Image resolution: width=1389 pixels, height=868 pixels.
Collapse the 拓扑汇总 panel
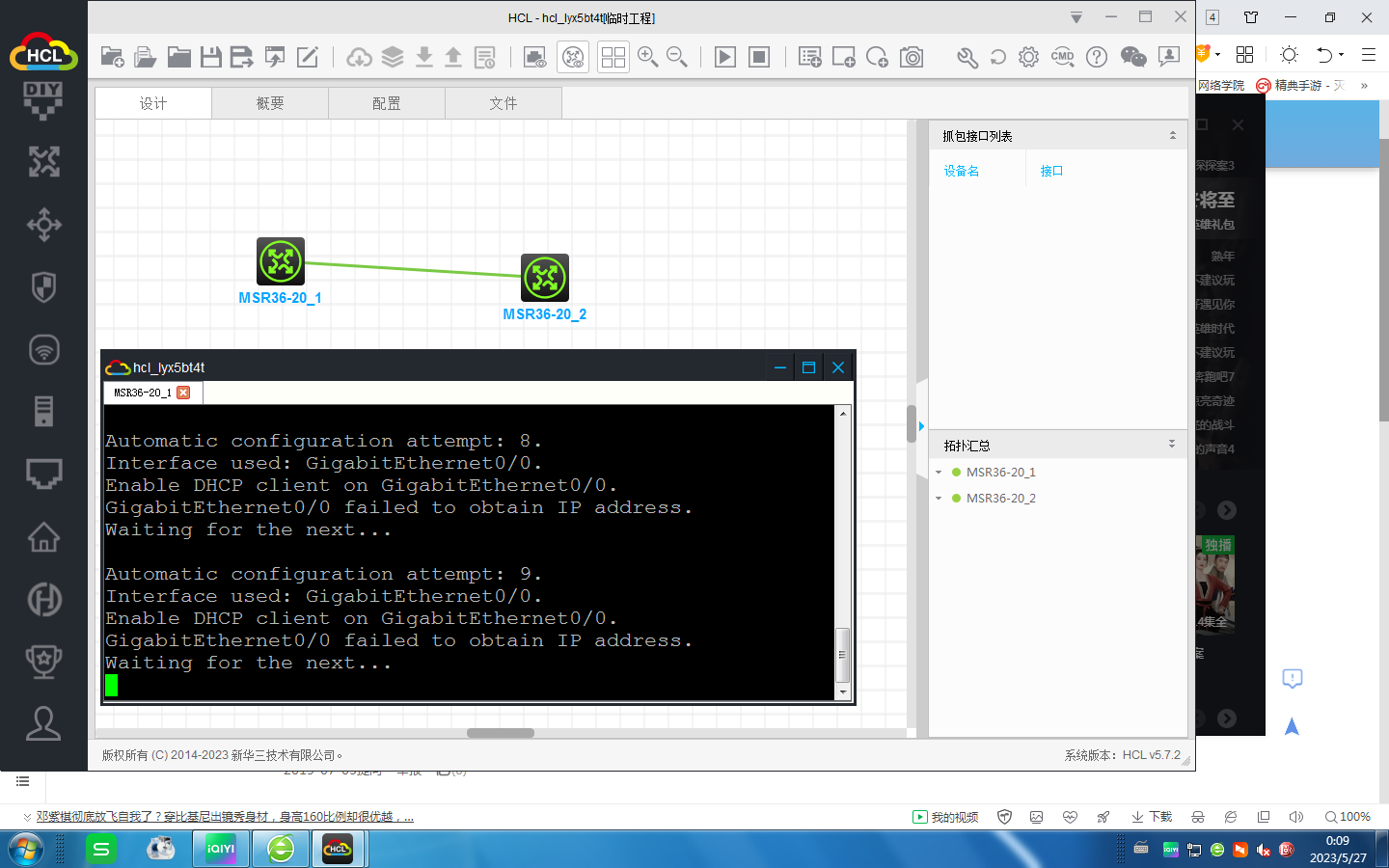1172,445
